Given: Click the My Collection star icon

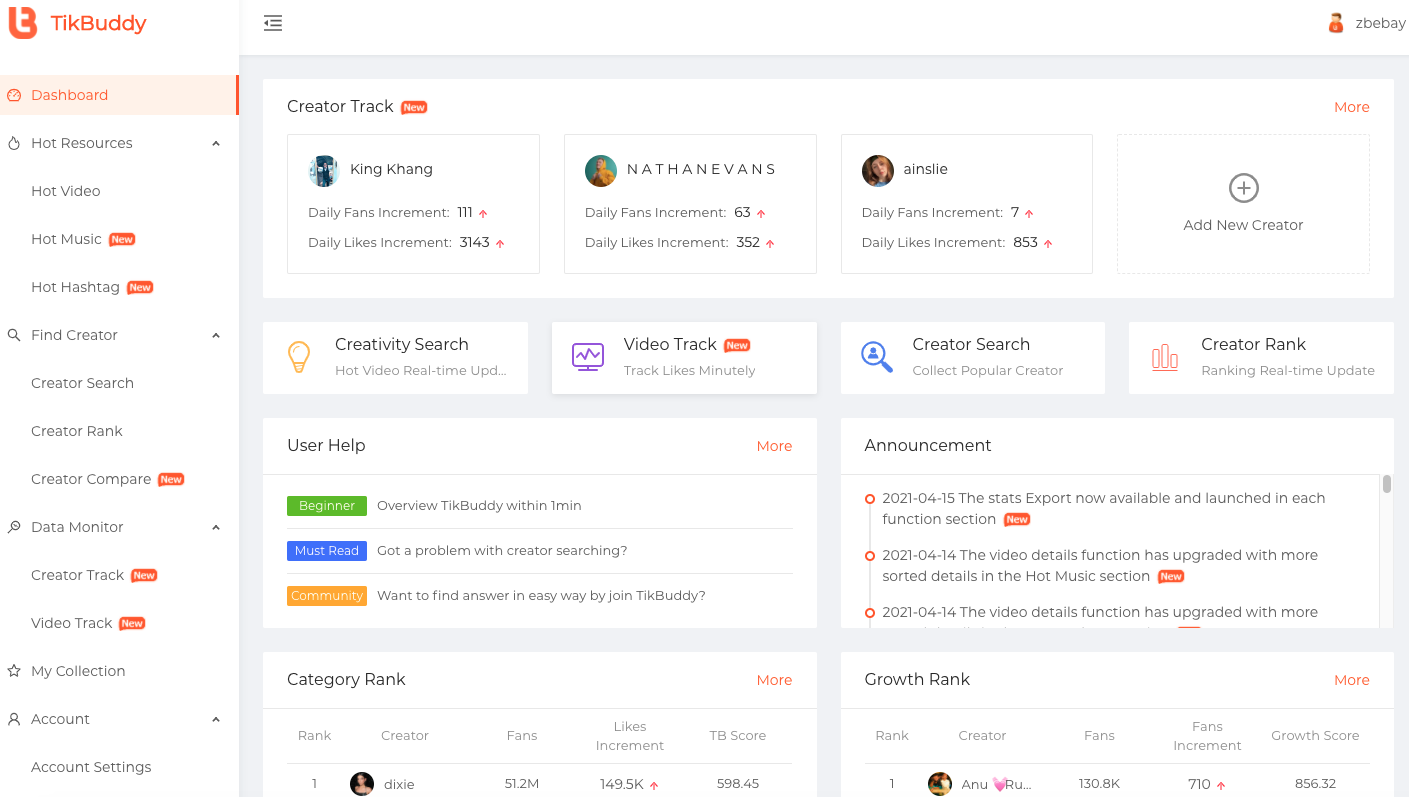Looking at the screenshot, I should pyautogui.click(x=14, y=671).
